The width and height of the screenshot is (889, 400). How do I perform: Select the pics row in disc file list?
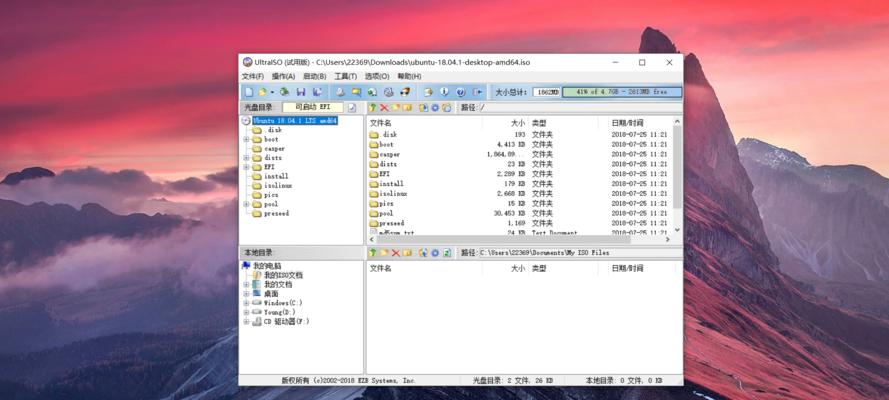(x=519, y=203)
